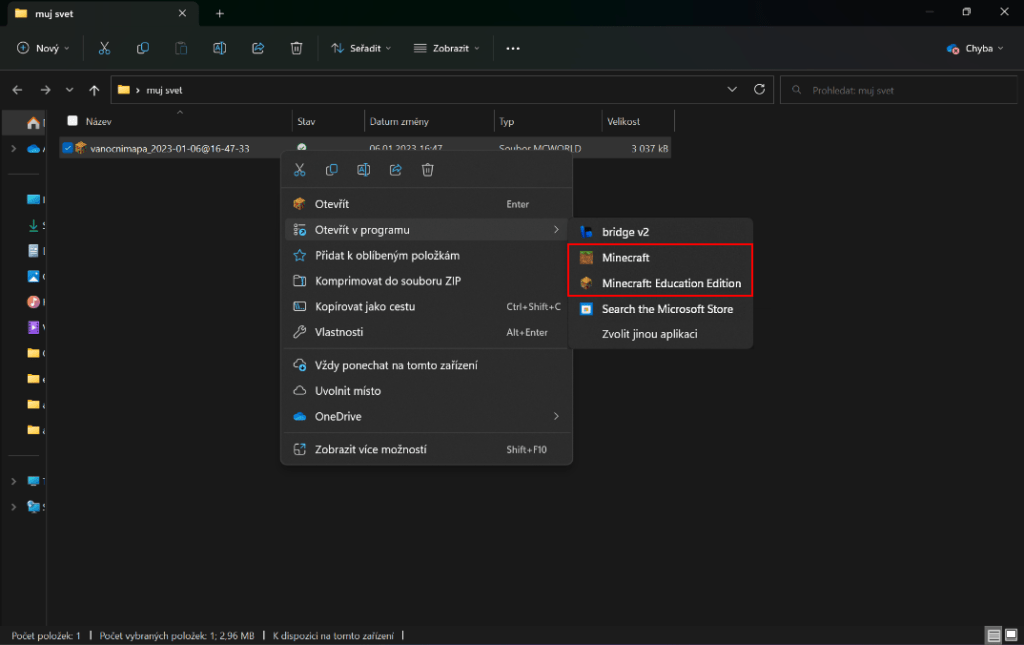
Task: Click the rename icon in context menu
Action: pyautogui.click(x=363, y=170)
